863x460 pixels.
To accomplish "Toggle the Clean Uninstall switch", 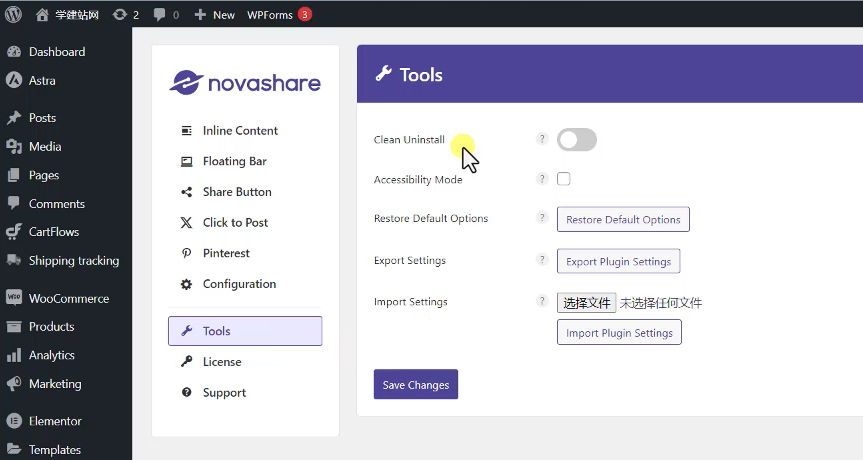I will [x=577, y=140].
